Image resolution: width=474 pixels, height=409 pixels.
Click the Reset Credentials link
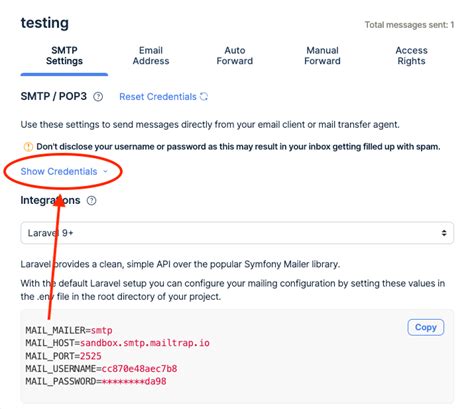tap(158, 97)
